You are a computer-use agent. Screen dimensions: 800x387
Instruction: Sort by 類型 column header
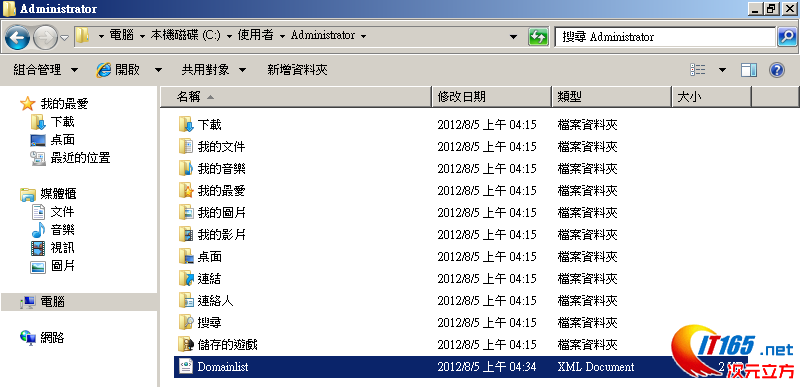click(x=611, y=97)
